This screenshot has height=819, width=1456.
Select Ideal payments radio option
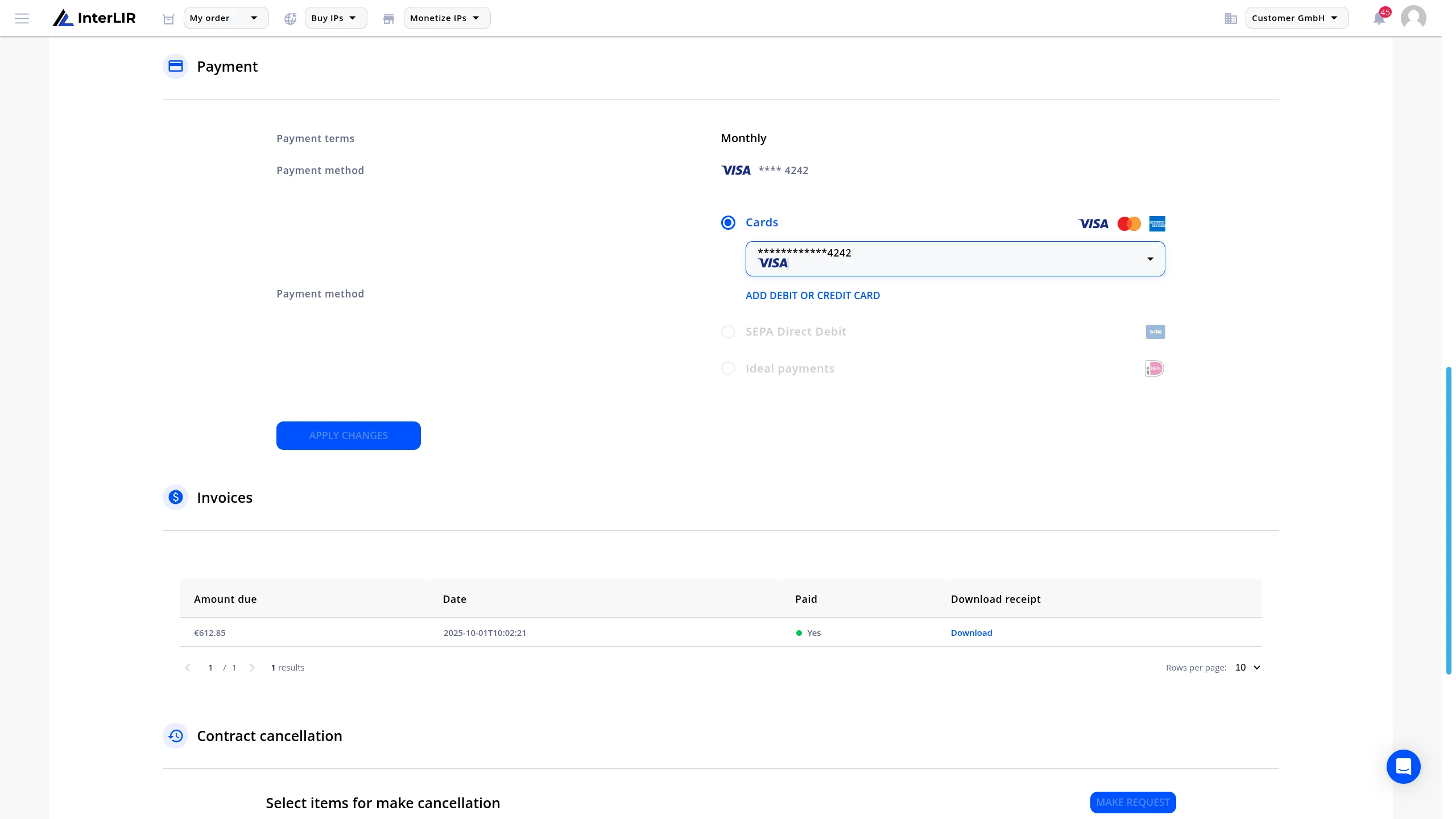[728, 369]
